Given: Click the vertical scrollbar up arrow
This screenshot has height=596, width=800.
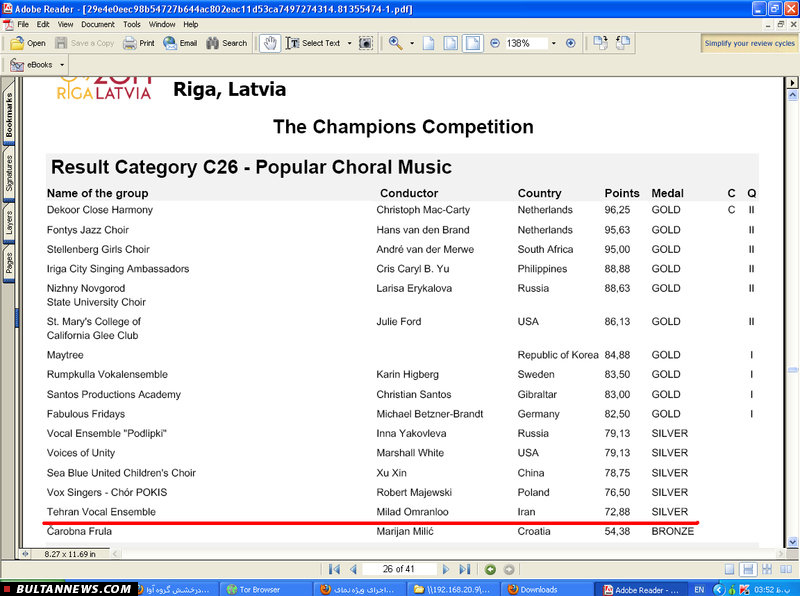Looking at the screenshot, I should click(x=792, y=95).
